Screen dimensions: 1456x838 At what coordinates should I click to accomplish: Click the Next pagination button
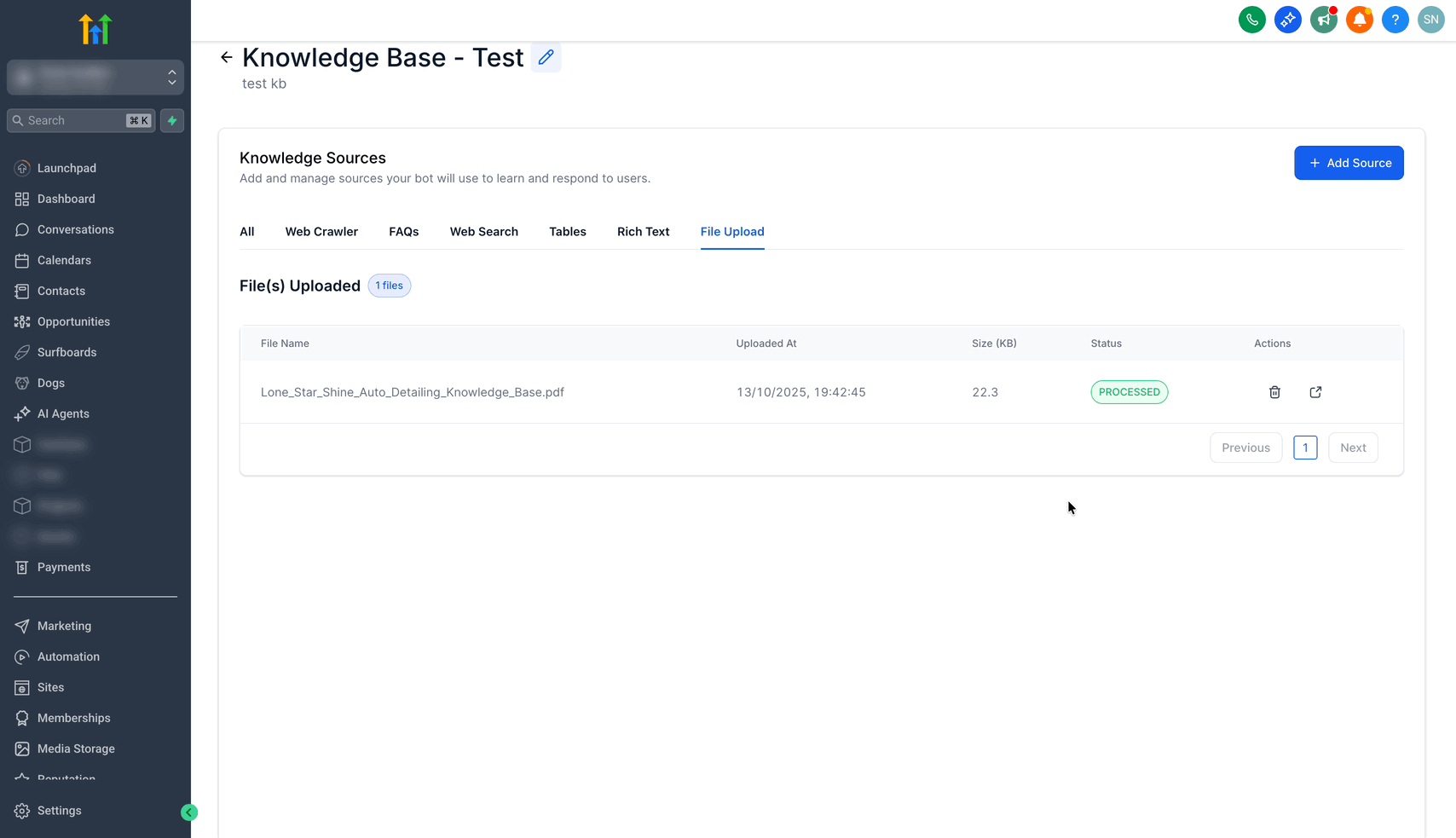1352,448
